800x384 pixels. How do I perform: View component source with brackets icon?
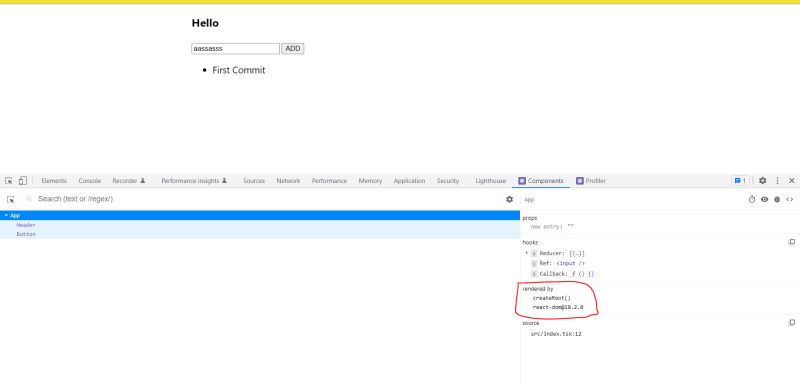tap(789, 199)
